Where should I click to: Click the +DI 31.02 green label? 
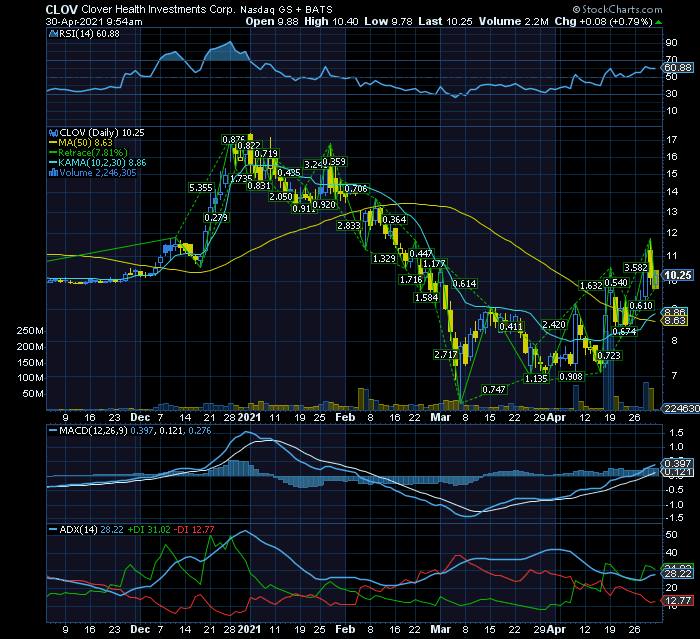coord(149,530)
